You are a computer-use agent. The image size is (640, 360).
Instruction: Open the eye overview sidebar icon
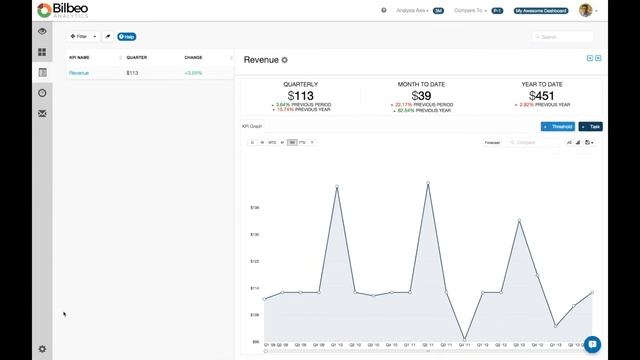click(x=42, y=31)
